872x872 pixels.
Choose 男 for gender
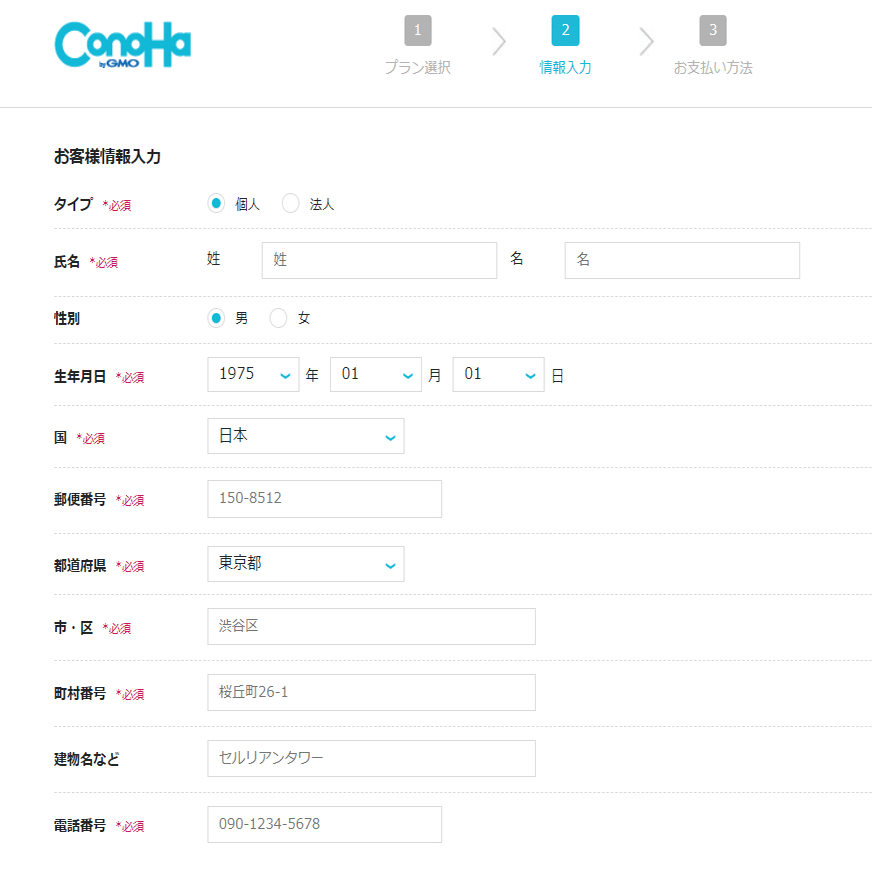pyautogui.click(x=216, y=318)
